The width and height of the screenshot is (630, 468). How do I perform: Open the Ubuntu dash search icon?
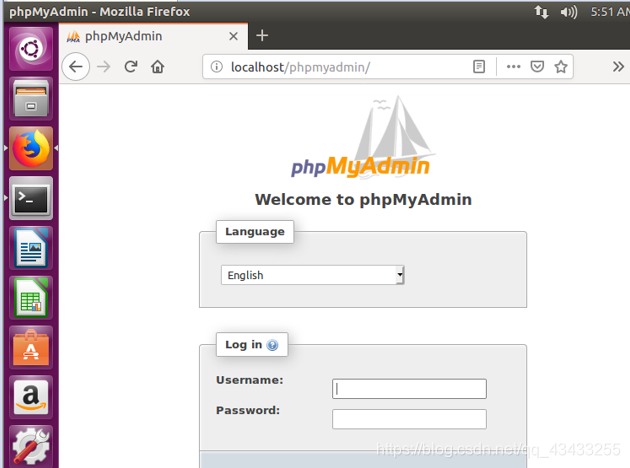click(31, 49)
